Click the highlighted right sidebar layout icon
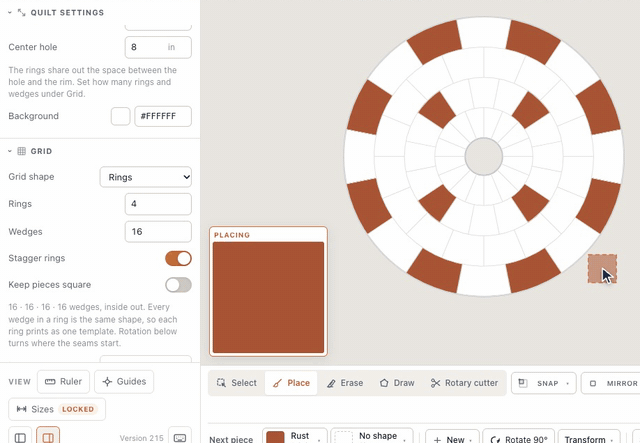The image size is (640, 443). coord(48,437)
